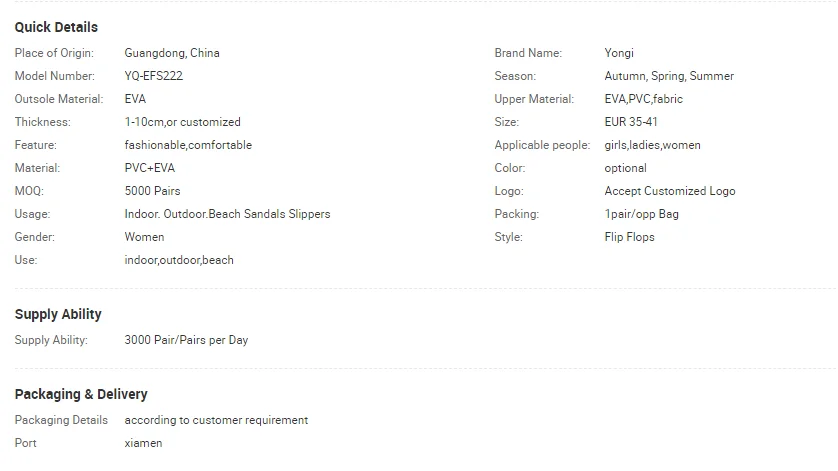This screenshot has height=471, width=838.
Task: Click the Autumn, Spring, Summer season value
Action: pos(669,76)
